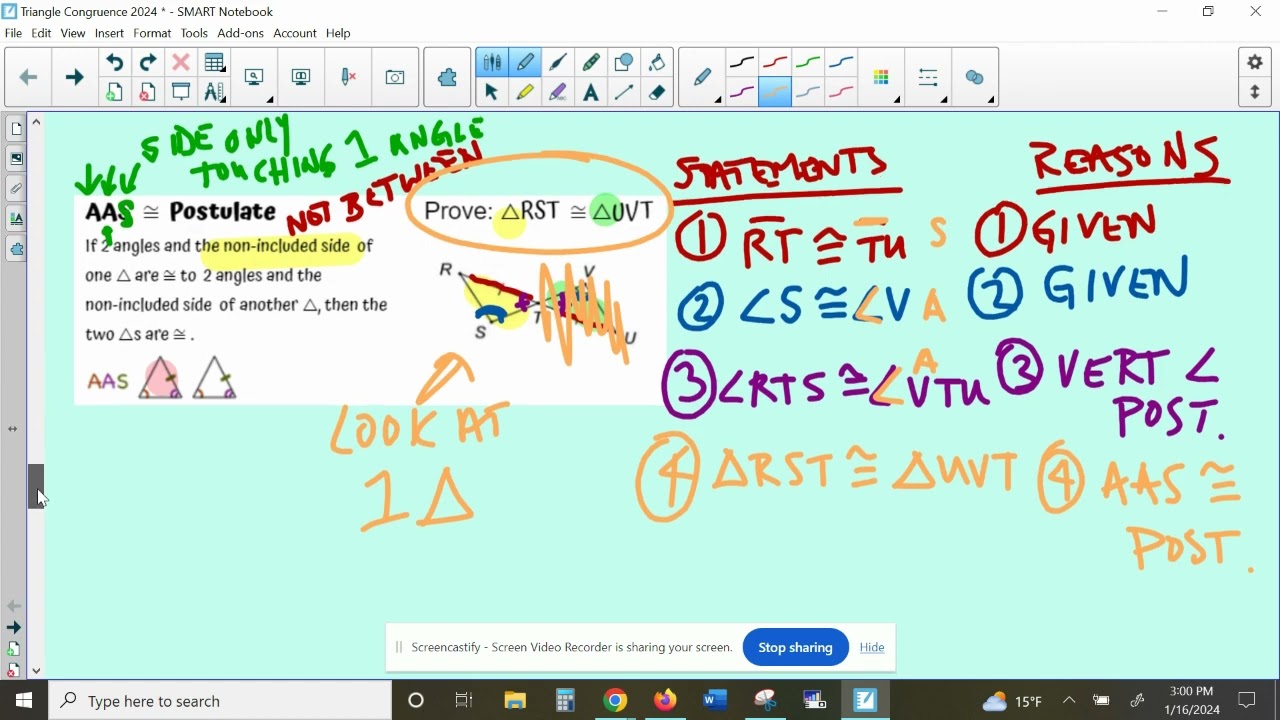Screen dimensions: 1280x720
Task: Select the standard pen type
Action: pyautogui.click(x=525, y=63)
